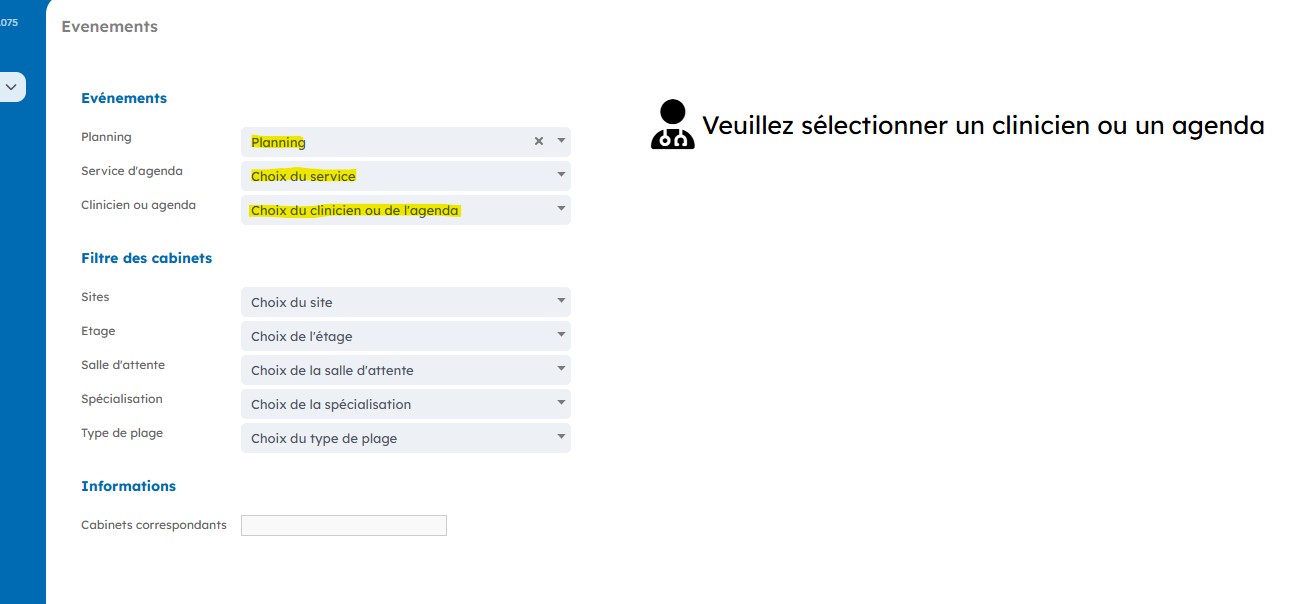Click the Evénements section heading
The height and width of the screenshot is (604, 1307).
124,98
